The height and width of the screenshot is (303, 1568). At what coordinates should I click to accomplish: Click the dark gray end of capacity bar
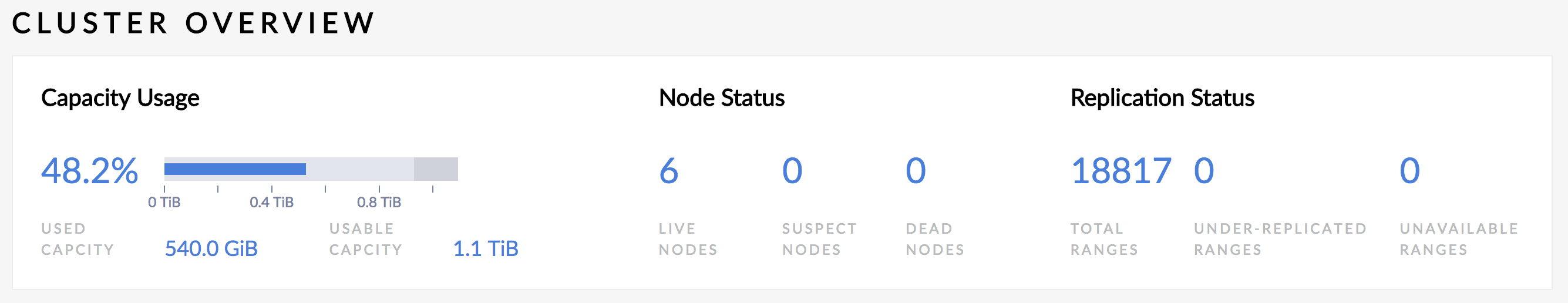click(x=436, y=169)
